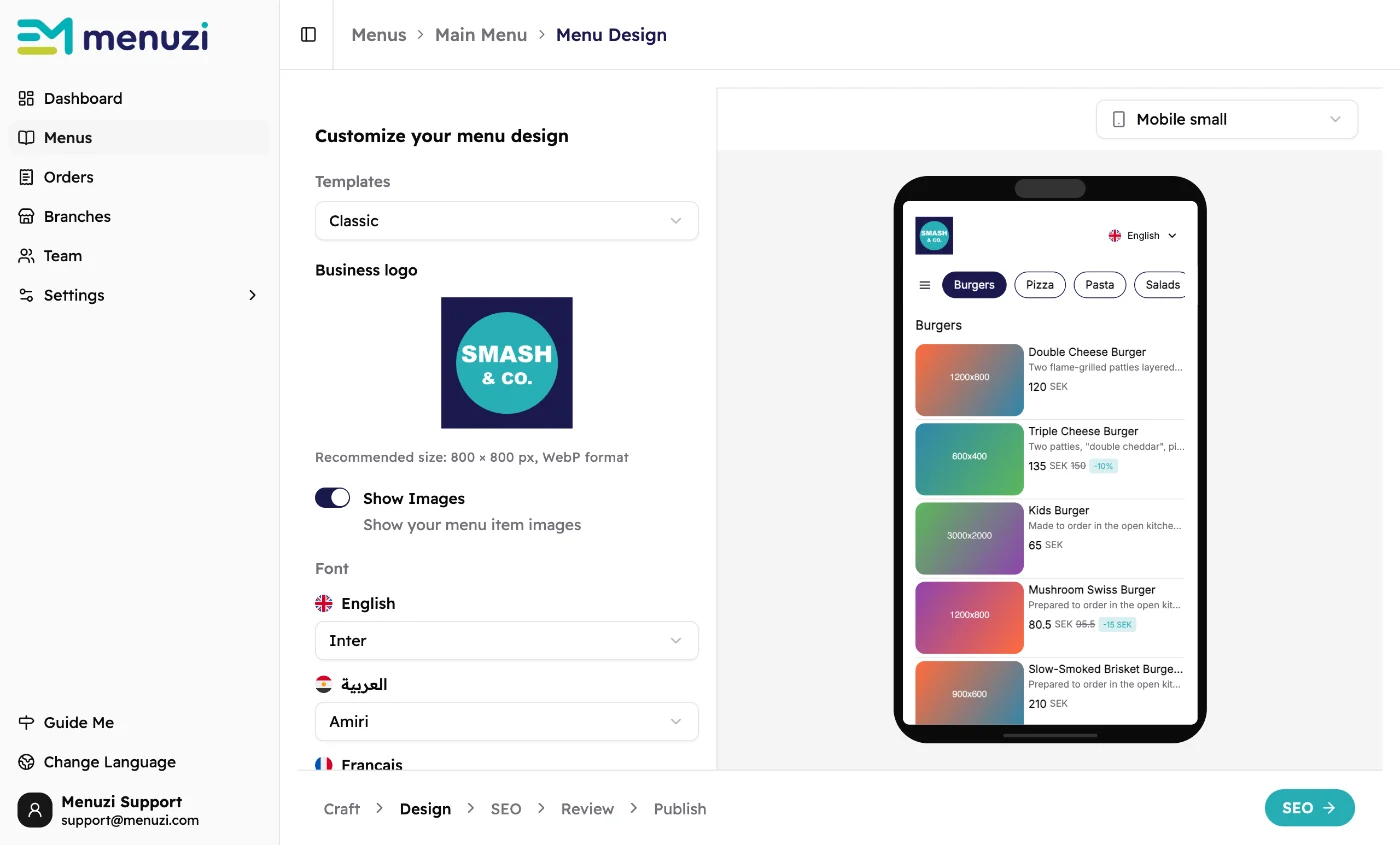Open the hamburger menu in phone preview

925,285
